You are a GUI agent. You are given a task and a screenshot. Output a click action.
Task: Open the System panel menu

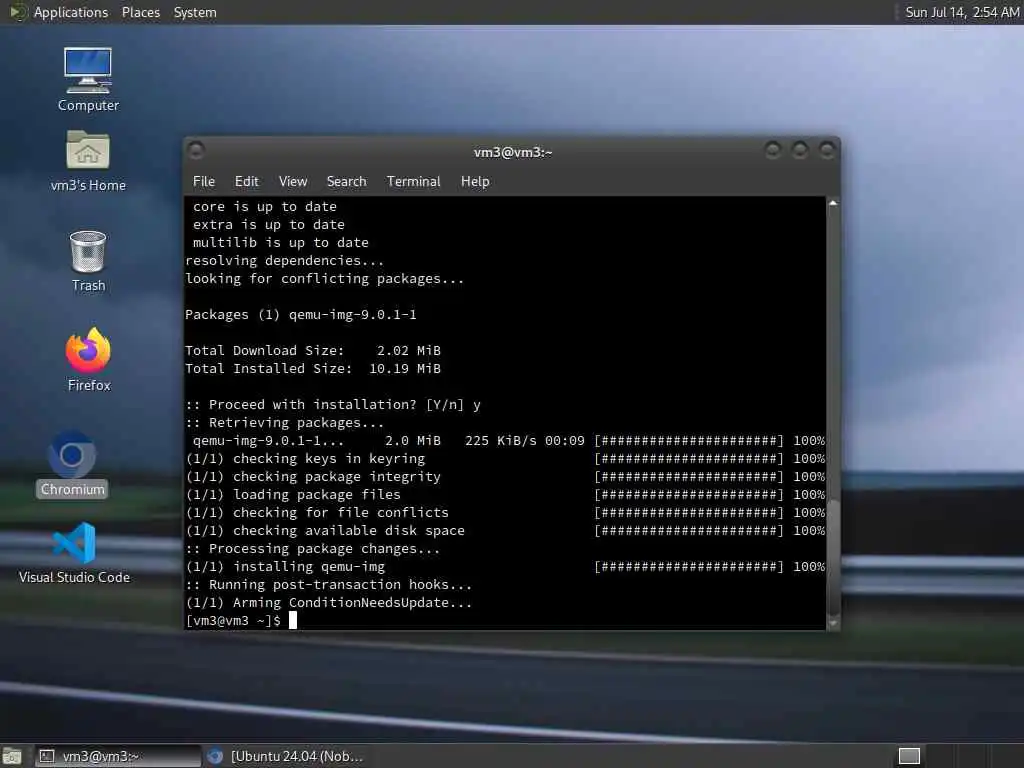(195, 12)
